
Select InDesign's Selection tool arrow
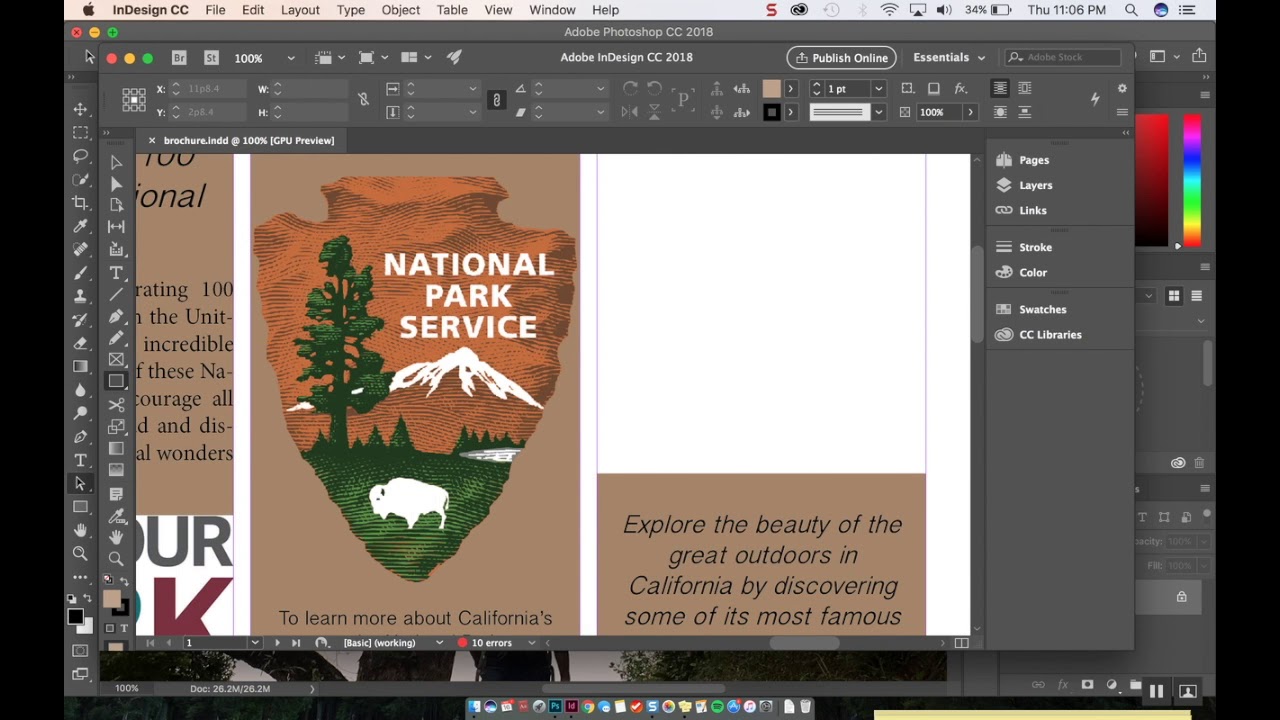click(116, 162)
